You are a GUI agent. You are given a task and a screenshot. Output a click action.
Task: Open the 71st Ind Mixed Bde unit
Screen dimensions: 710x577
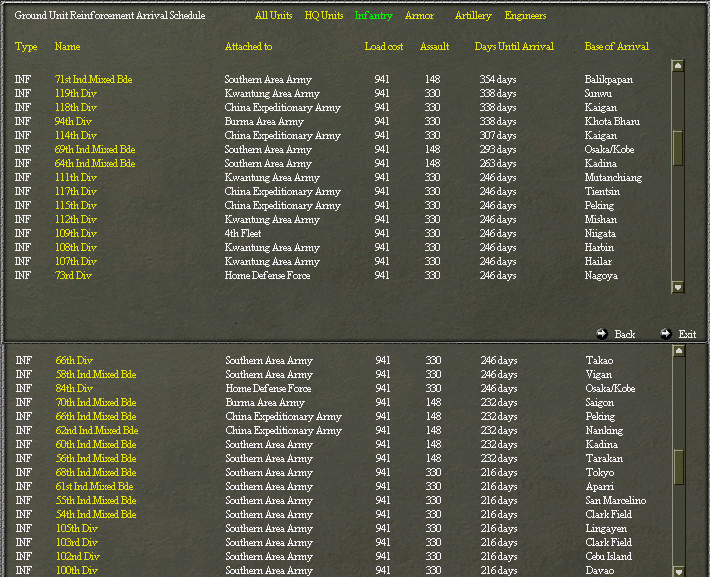[93, 79]
